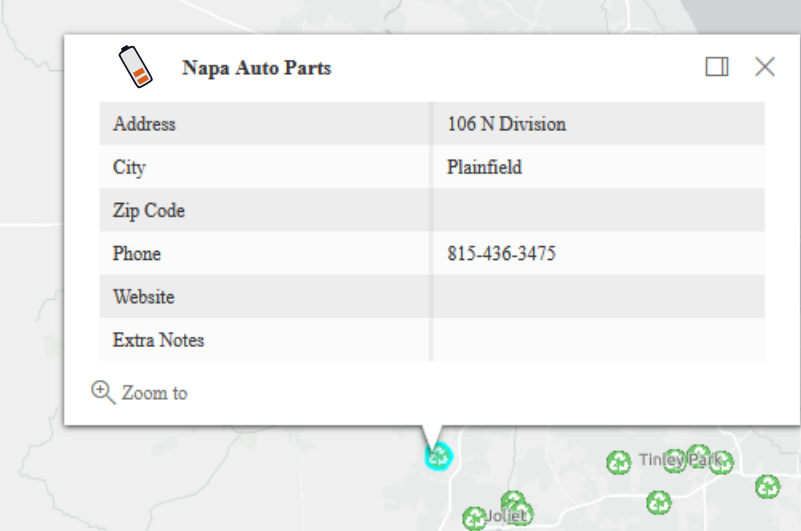Close the Napa Auto Parts popup
The height and width of the screenshot is (531, 801).
tap(765, 67)
